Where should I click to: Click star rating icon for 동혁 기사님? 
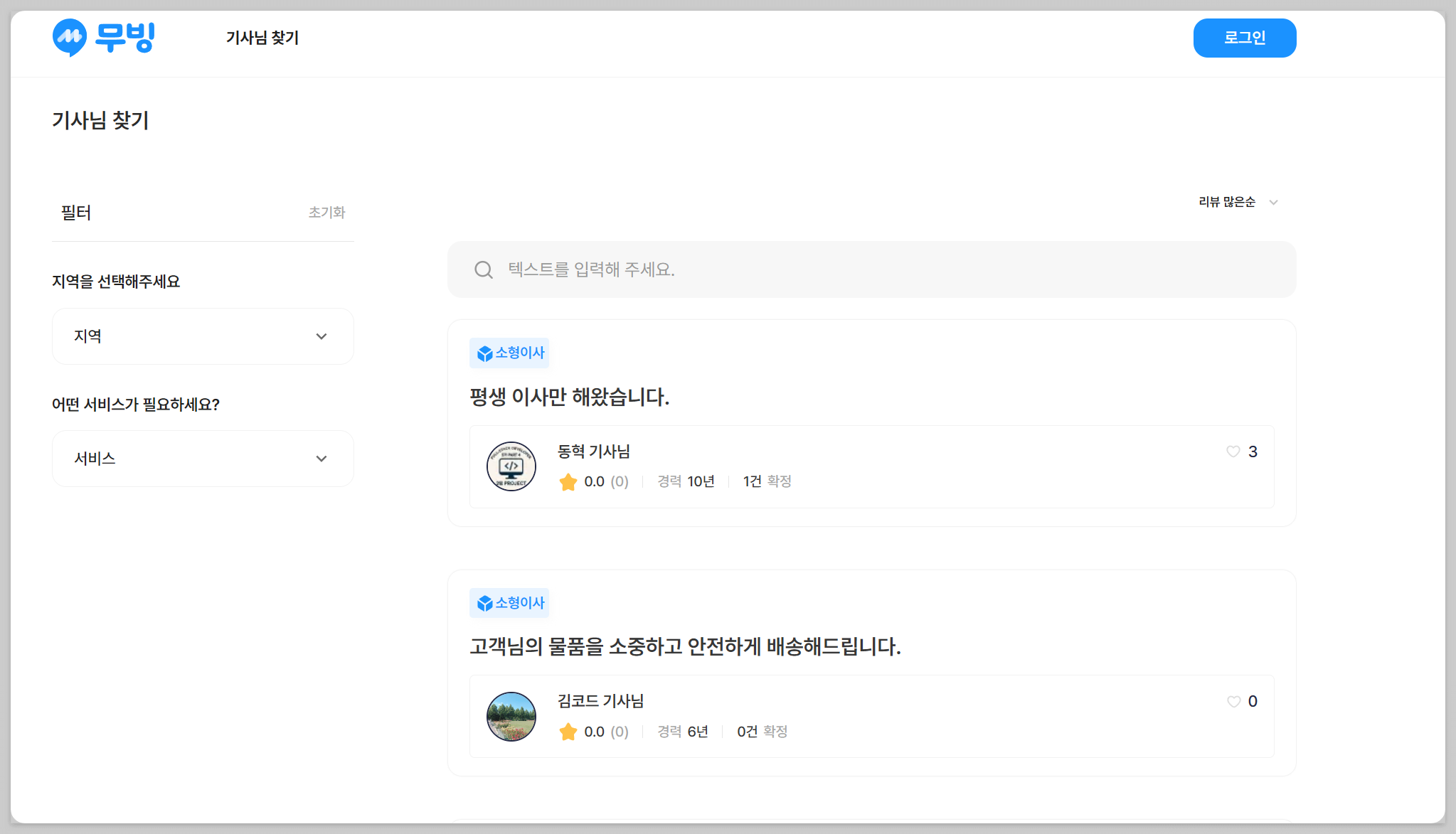[x=568, y=482]
